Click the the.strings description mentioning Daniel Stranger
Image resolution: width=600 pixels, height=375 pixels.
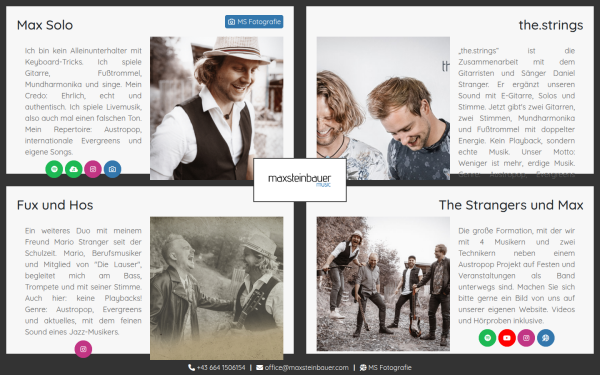click(x=517, y=112)
